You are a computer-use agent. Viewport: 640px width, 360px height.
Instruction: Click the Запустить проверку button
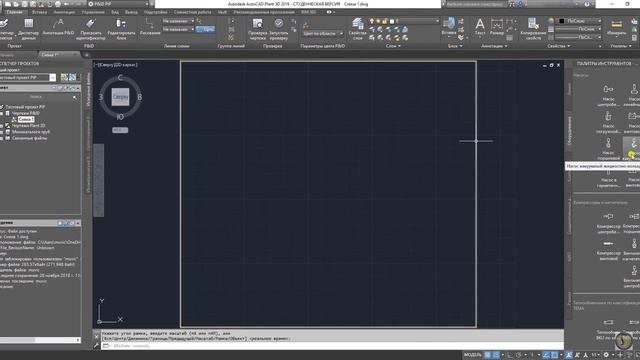279,29
